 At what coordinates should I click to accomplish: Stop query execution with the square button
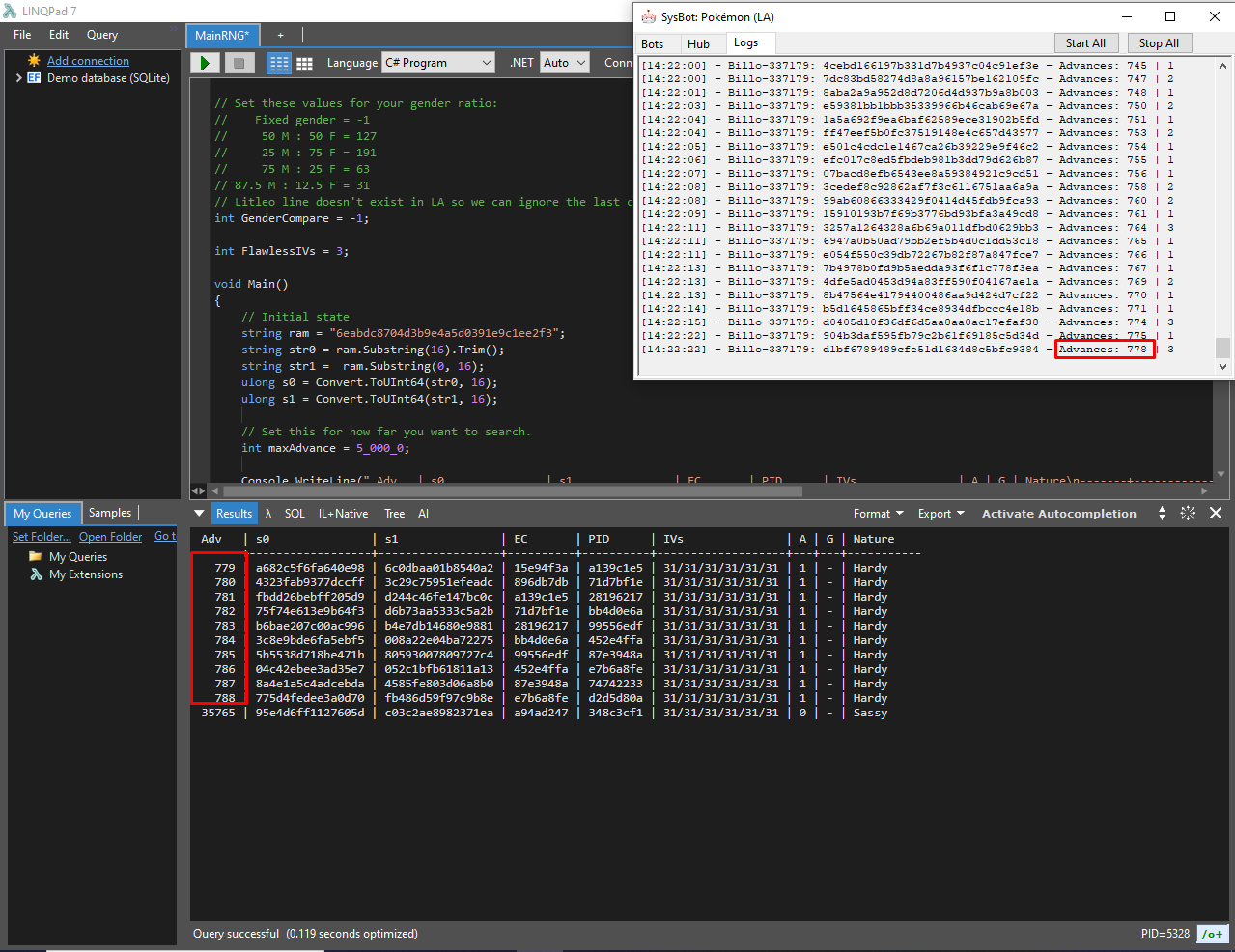pyautogui.click(x=239, y=63)
